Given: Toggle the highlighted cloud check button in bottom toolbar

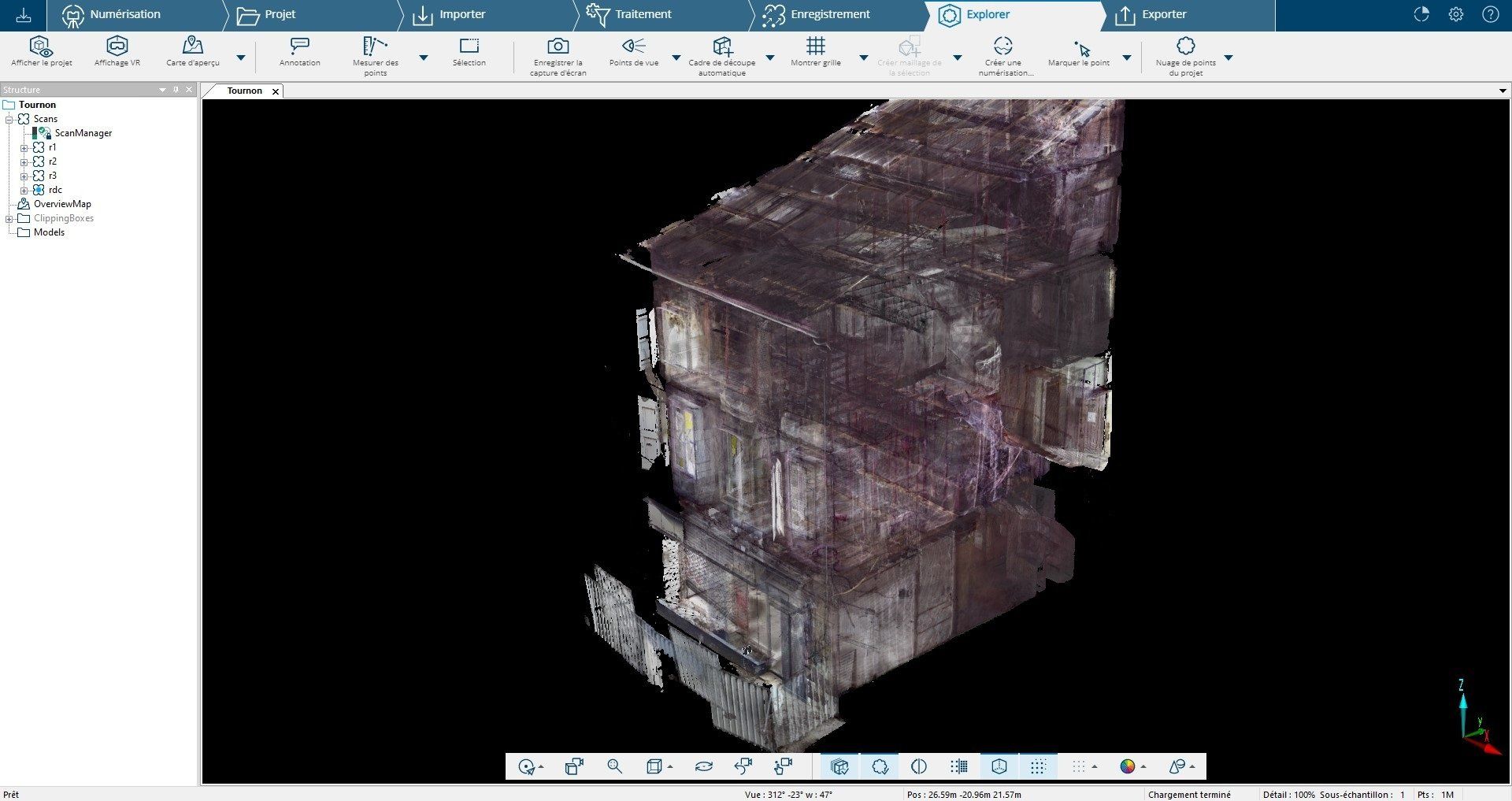Looking at the screenshot, I should (x=880, y=766).
